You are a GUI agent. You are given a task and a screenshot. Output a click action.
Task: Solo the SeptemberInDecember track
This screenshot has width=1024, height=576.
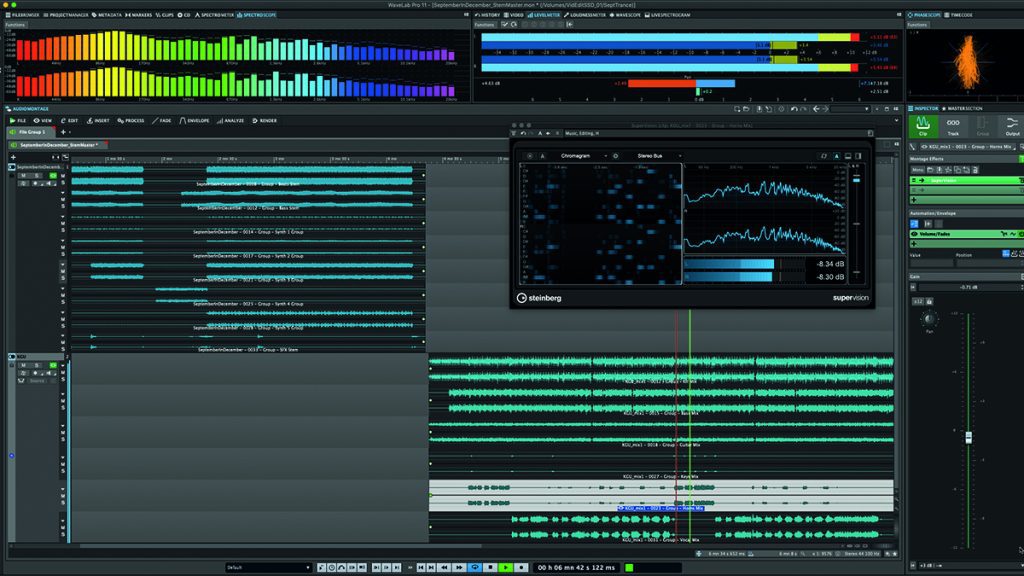(x=35, y=176)
